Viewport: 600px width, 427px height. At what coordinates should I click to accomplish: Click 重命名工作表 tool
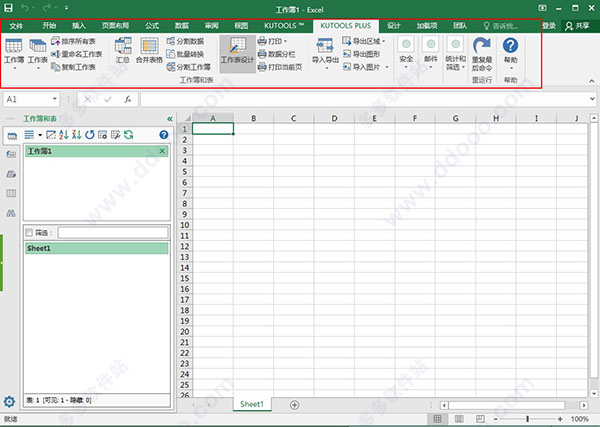tap(77, 54)
